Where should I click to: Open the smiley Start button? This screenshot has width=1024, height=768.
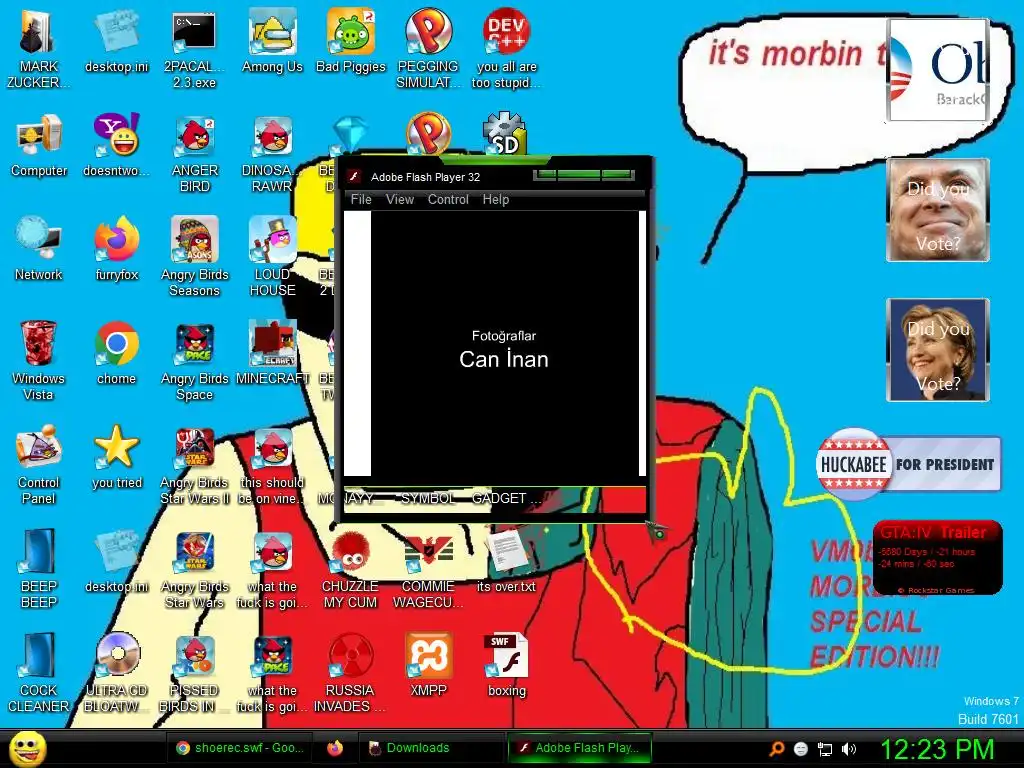click(27, 748)
